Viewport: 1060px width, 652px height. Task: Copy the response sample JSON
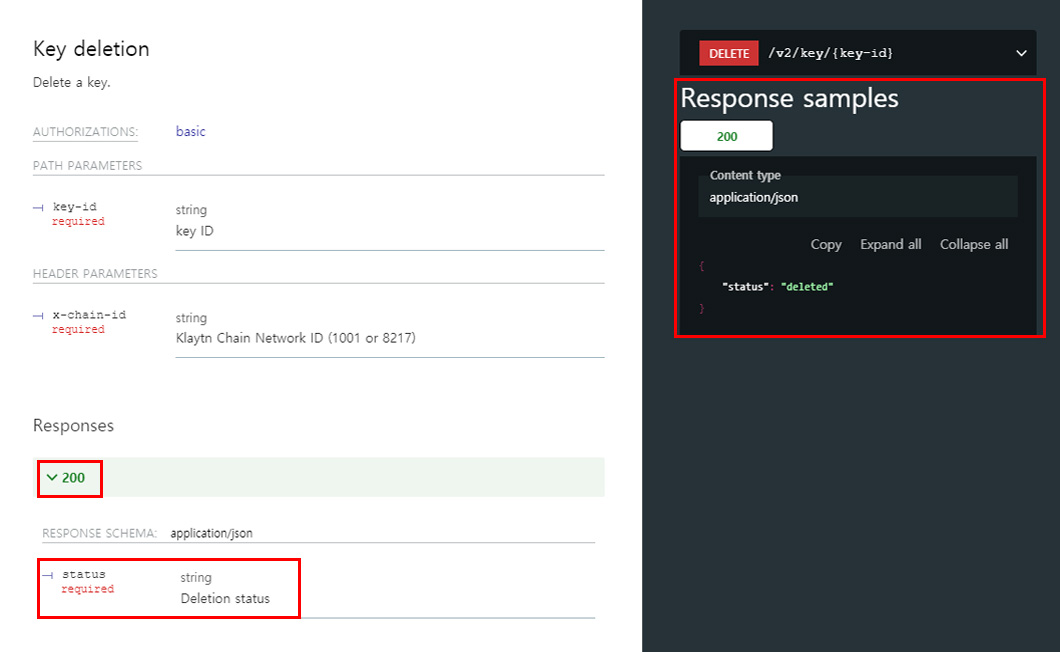[x=825, y=244]
